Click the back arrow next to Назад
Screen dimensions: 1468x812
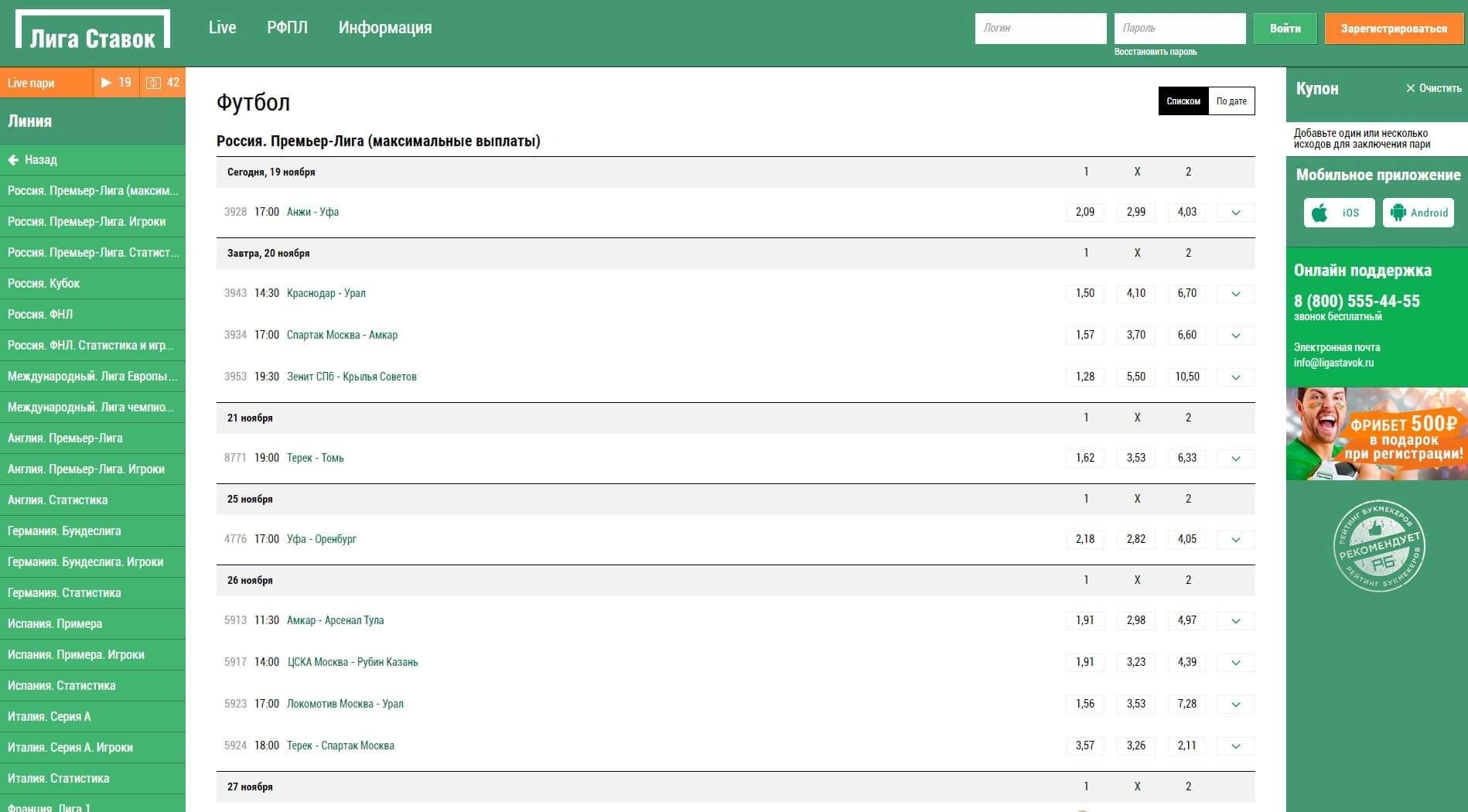coord(13,160)
